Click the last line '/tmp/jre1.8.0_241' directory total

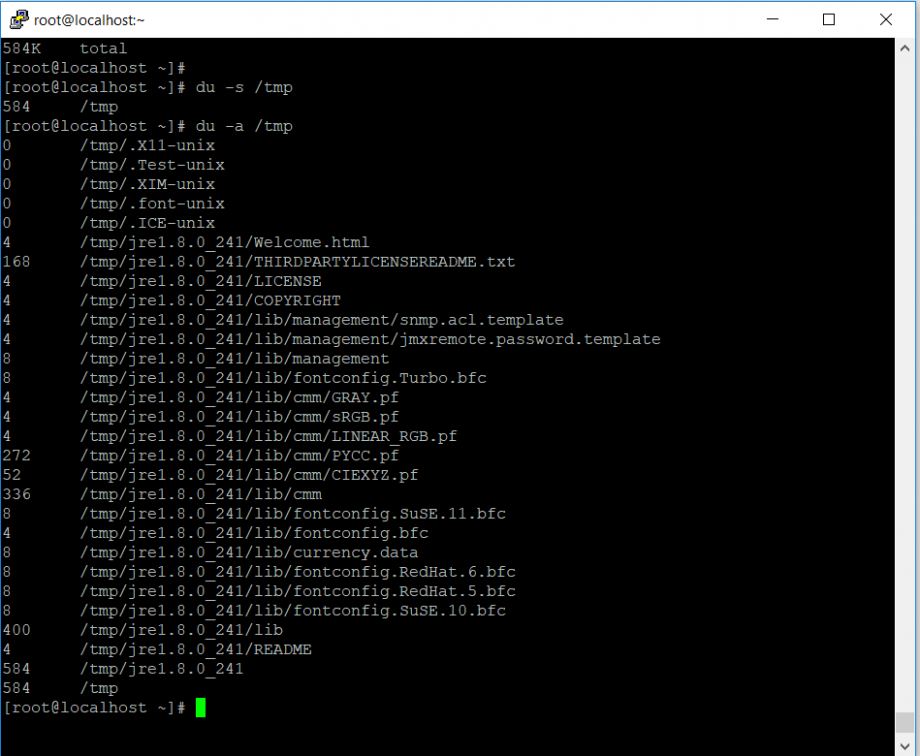(161, 669)
